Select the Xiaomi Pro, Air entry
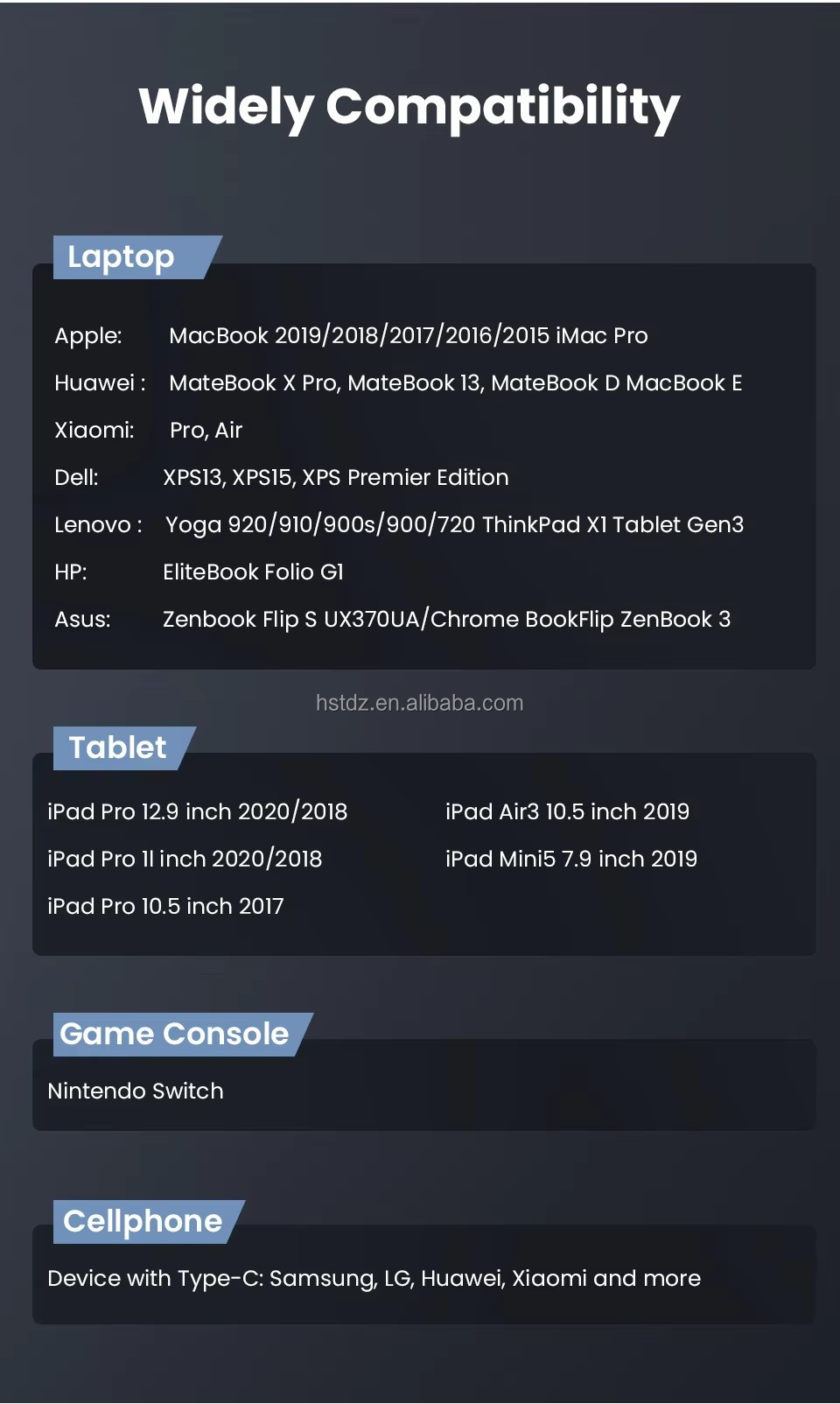Image resolution: width=840 pixels, height=1404 pixels. 206,430
